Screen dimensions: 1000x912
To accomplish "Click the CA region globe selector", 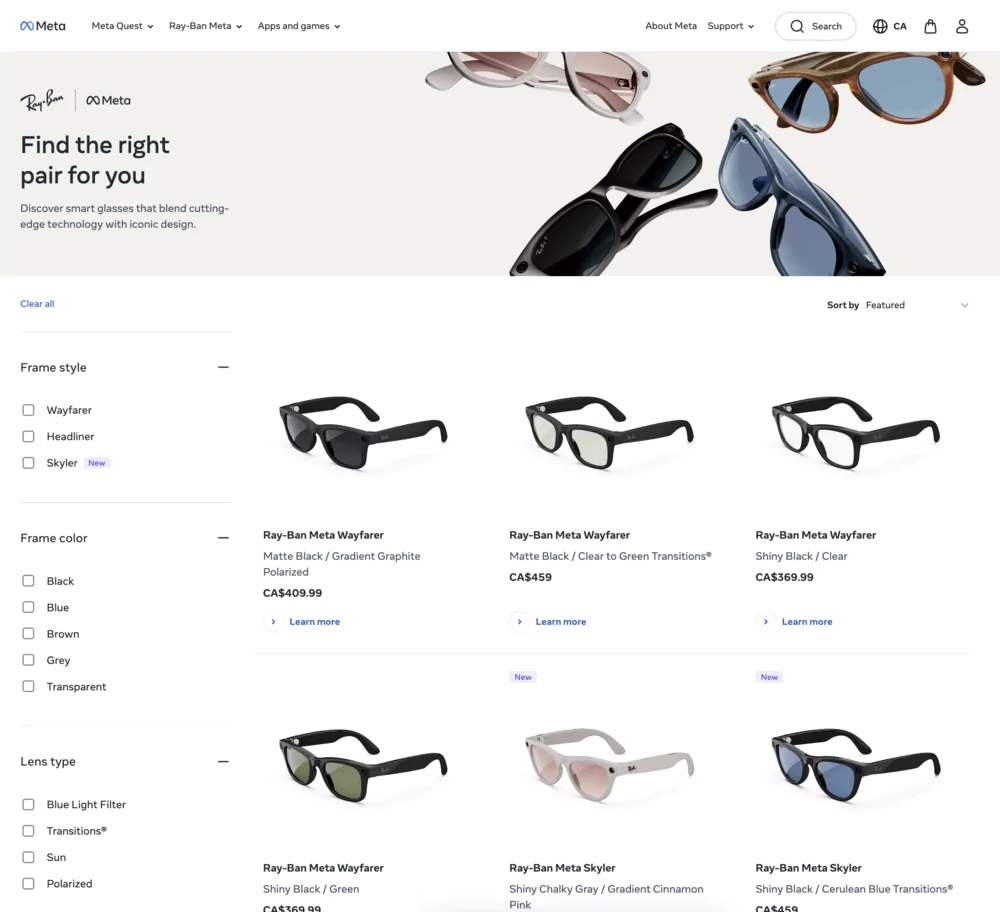I will [889, 25].
